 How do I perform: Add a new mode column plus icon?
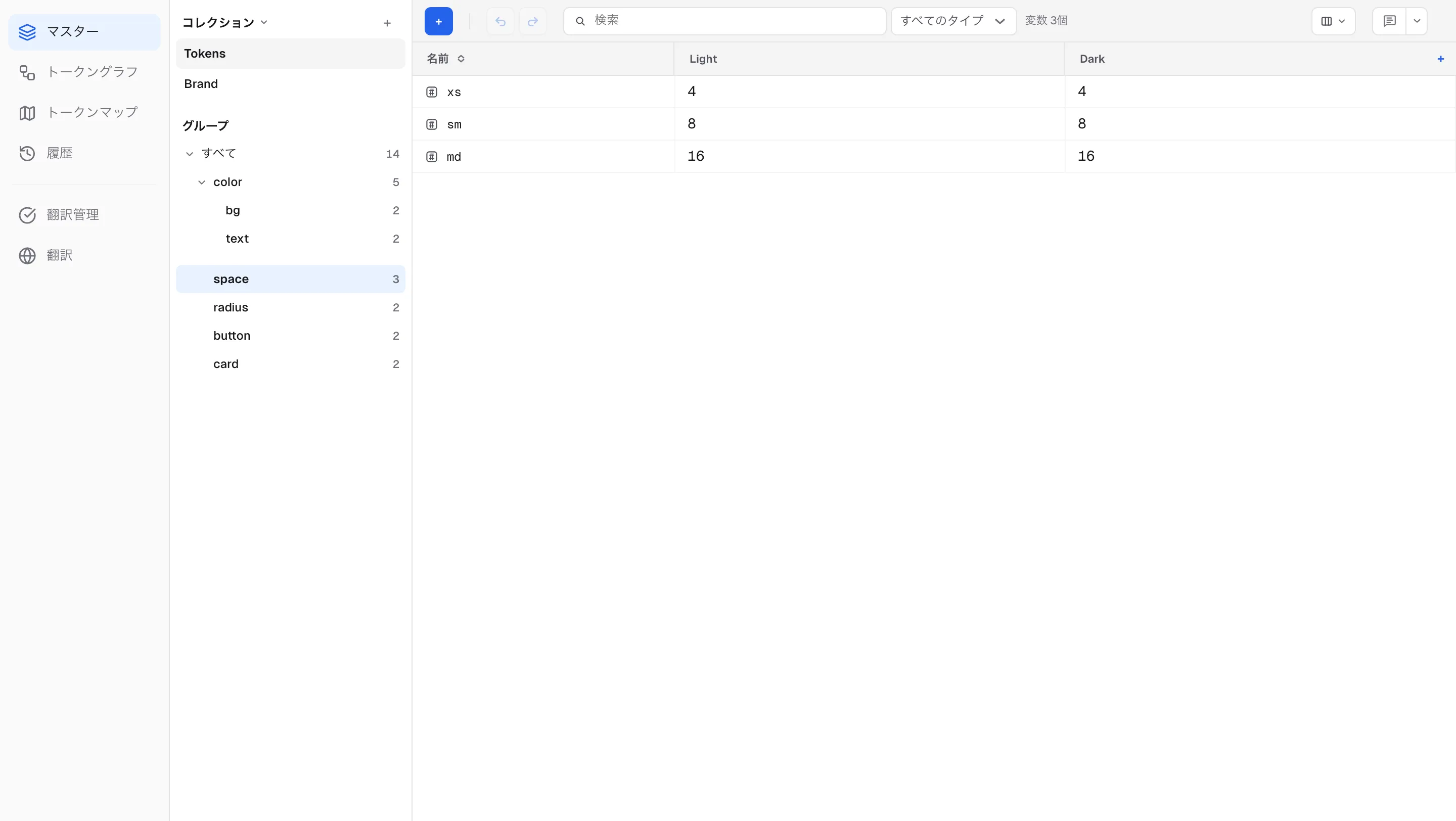coord(1441,59)
